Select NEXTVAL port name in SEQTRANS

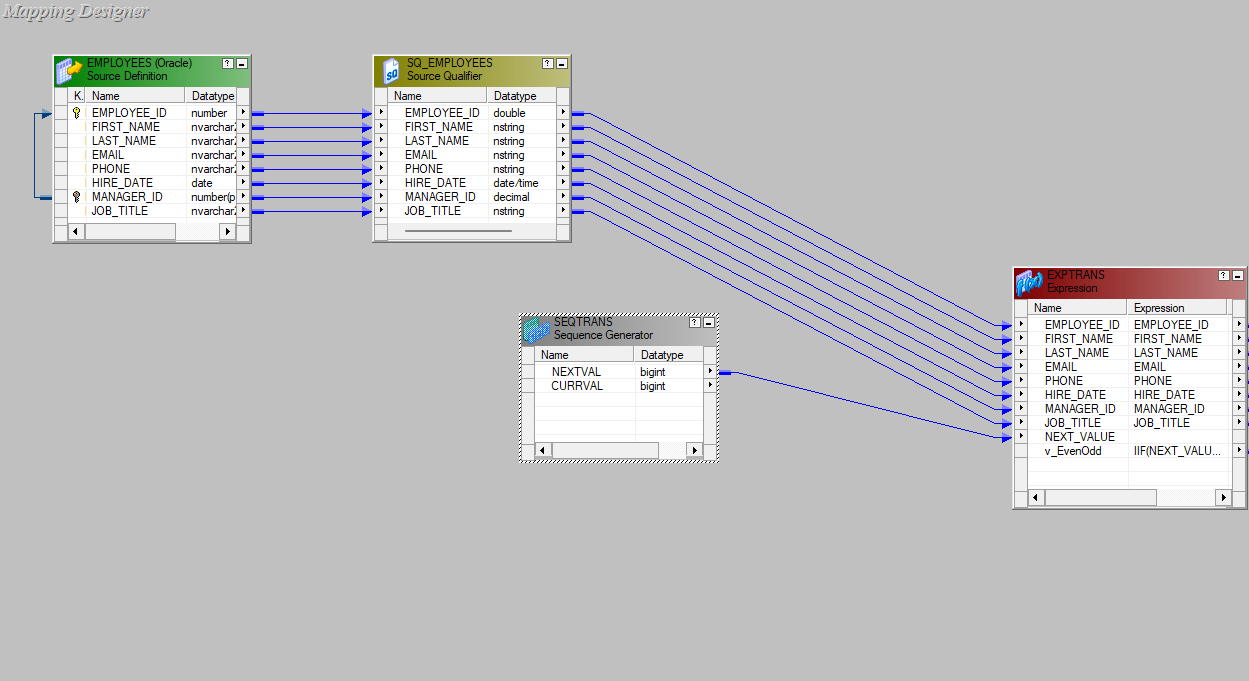576,371
